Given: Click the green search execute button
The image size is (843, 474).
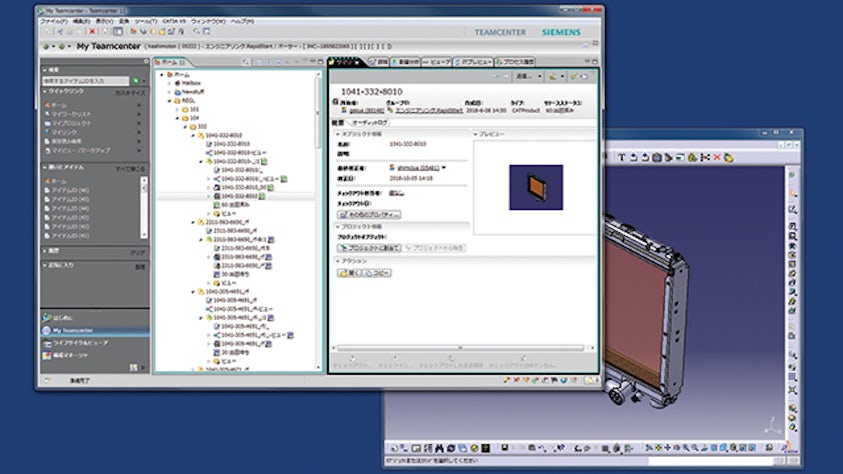Looking at the screenshot, I should [135, 81].
